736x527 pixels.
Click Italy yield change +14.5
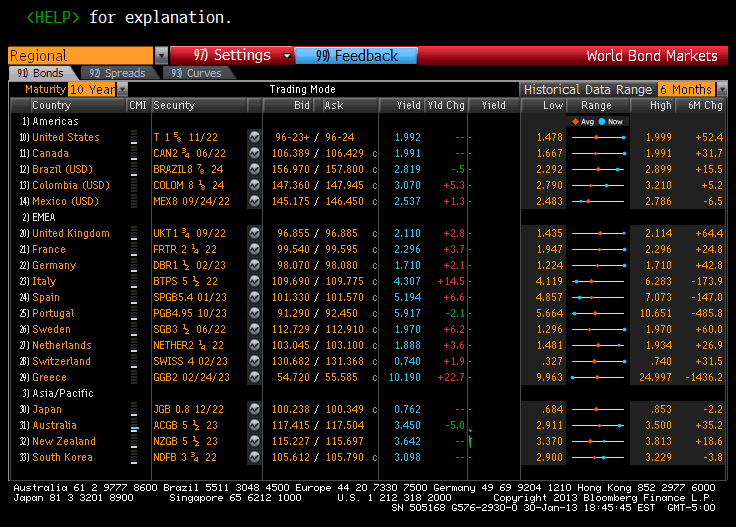pos(451,281)
